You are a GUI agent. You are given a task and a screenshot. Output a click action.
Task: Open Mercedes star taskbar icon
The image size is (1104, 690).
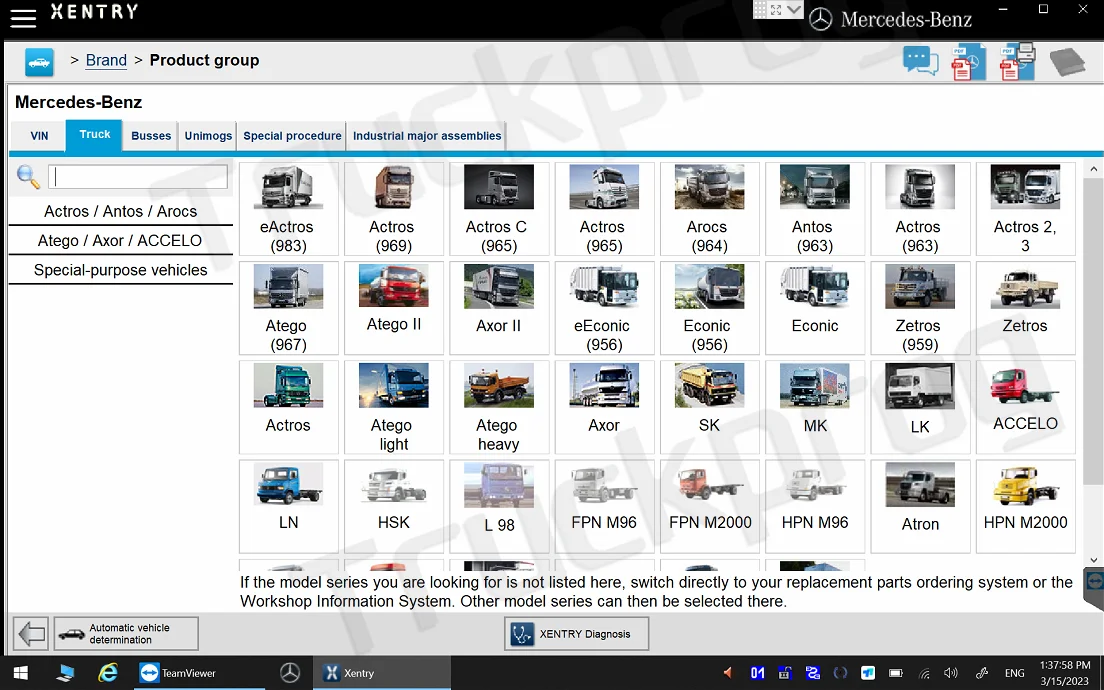pyautogui.click(x=289, y=673)
